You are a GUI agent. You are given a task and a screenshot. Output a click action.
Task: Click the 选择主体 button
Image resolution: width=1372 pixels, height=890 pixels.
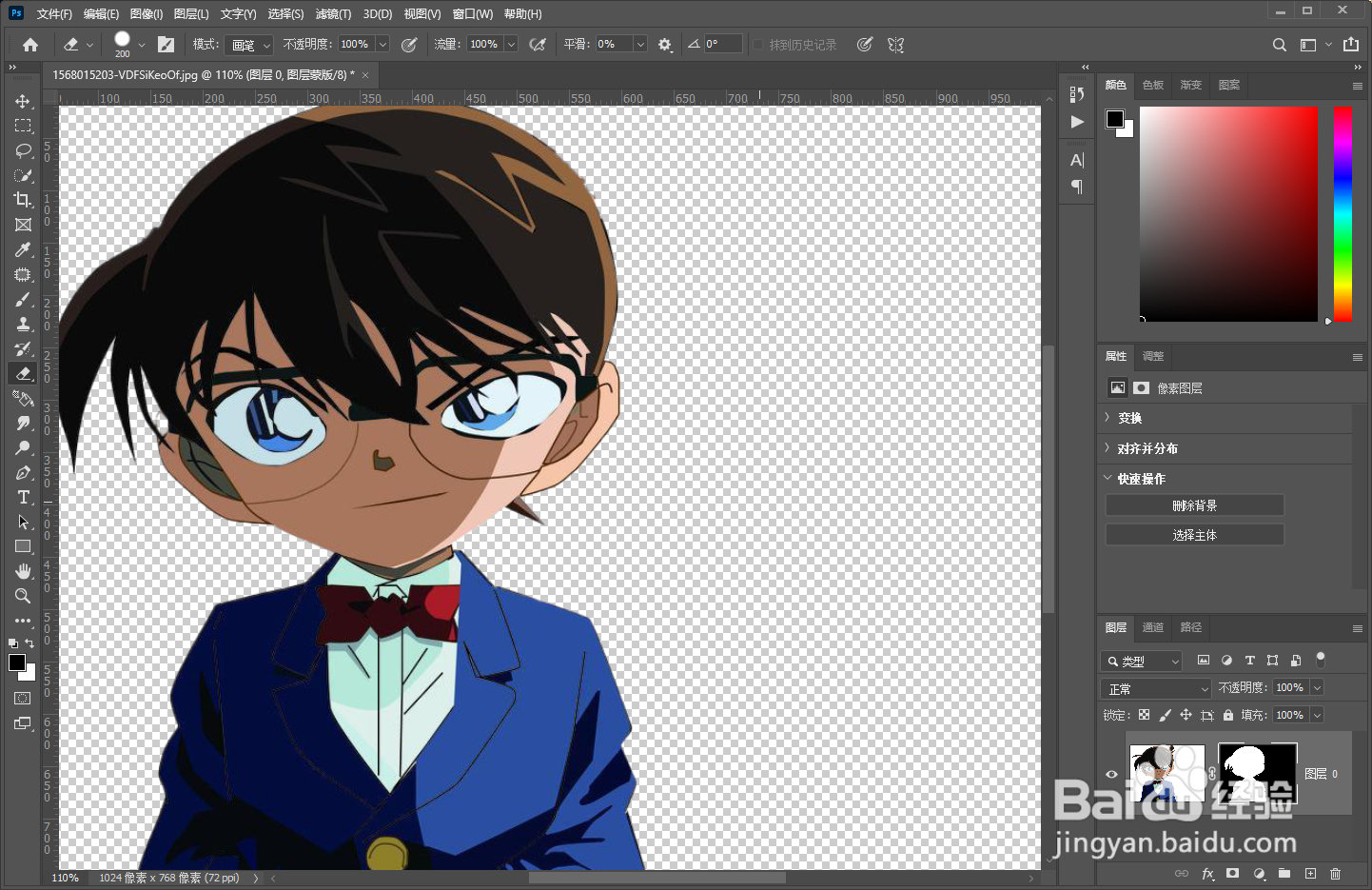click(1195, 535)
